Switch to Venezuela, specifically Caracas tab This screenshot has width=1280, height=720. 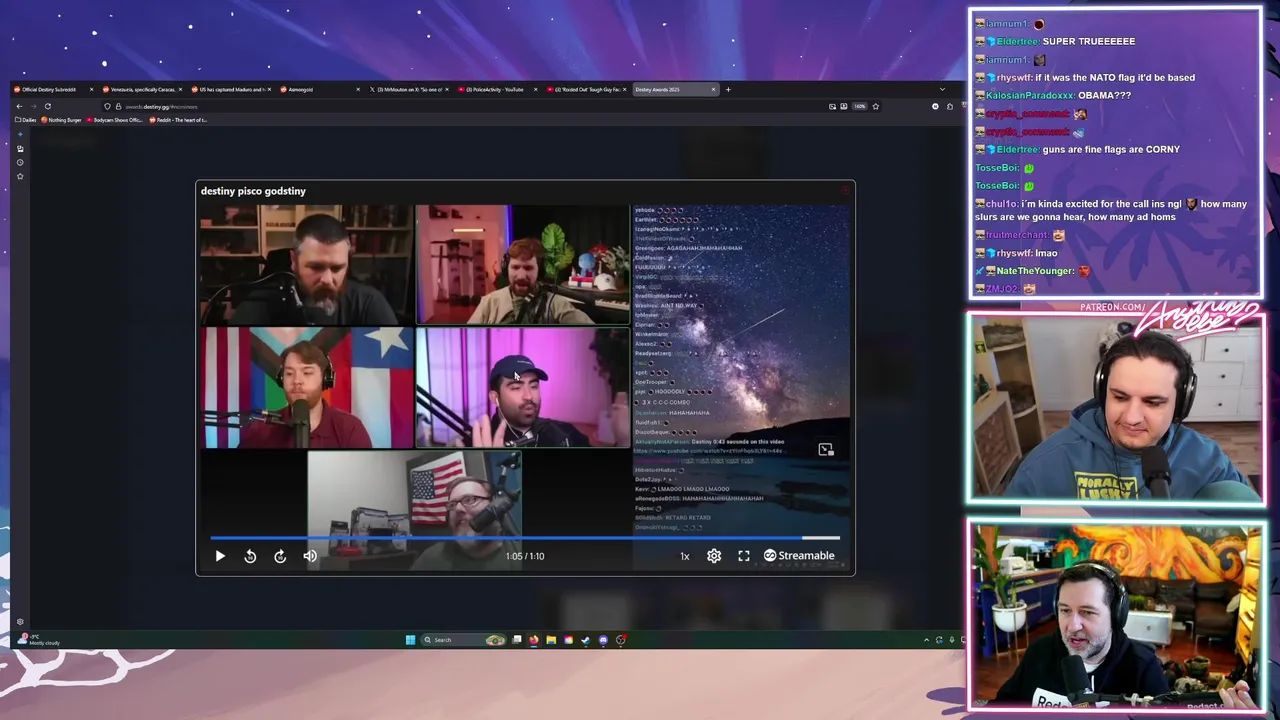(x=143, y=89)
